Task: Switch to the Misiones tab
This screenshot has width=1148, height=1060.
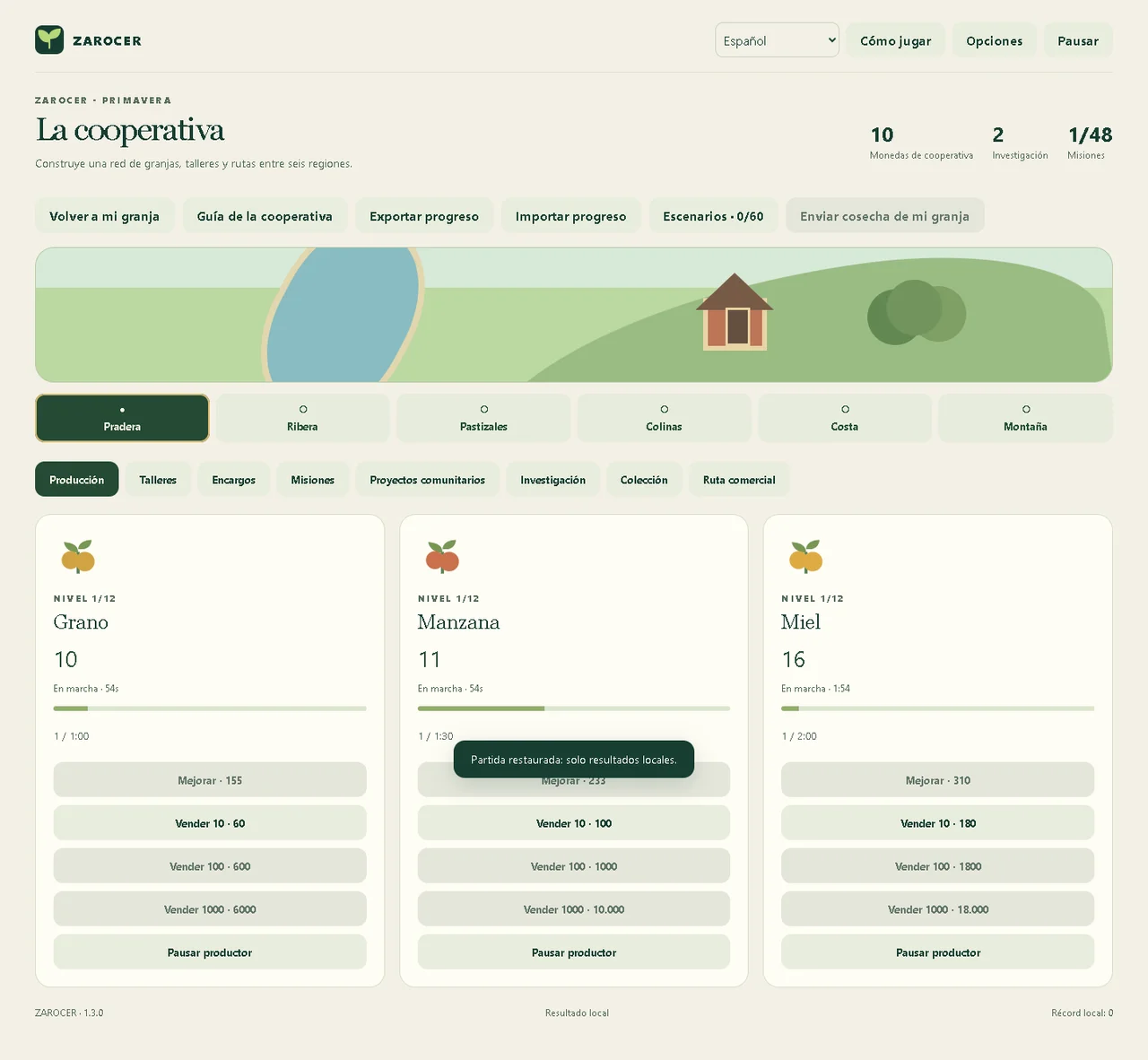Action: click(313, 480)
